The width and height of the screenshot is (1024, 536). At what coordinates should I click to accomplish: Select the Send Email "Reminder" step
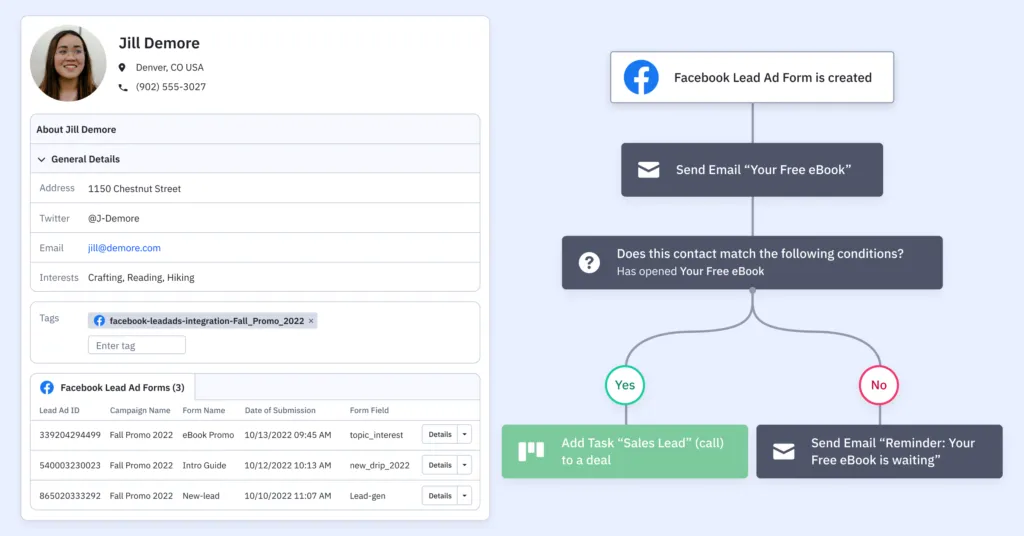[x=879, y=451]
